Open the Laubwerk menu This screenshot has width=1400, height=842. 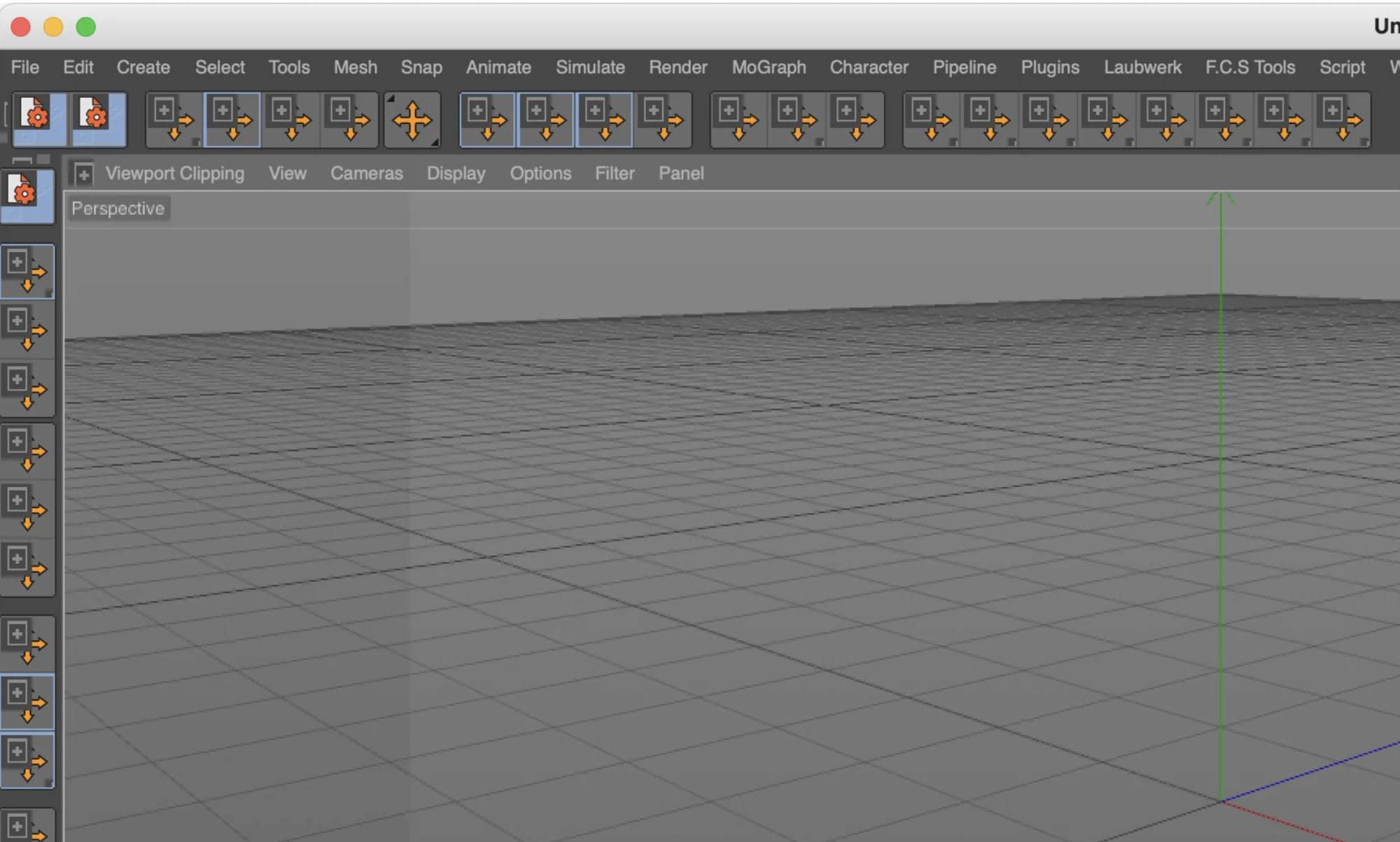pos(1142,67)
